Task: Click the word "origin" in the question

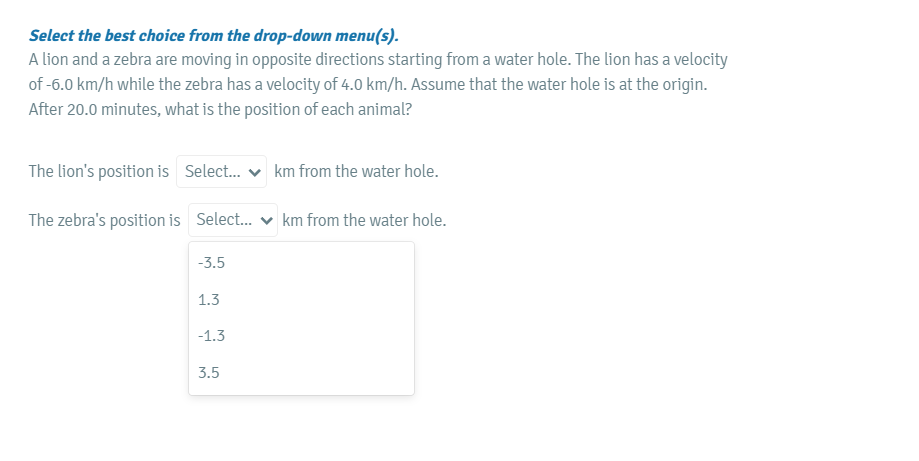Action: 683,84
